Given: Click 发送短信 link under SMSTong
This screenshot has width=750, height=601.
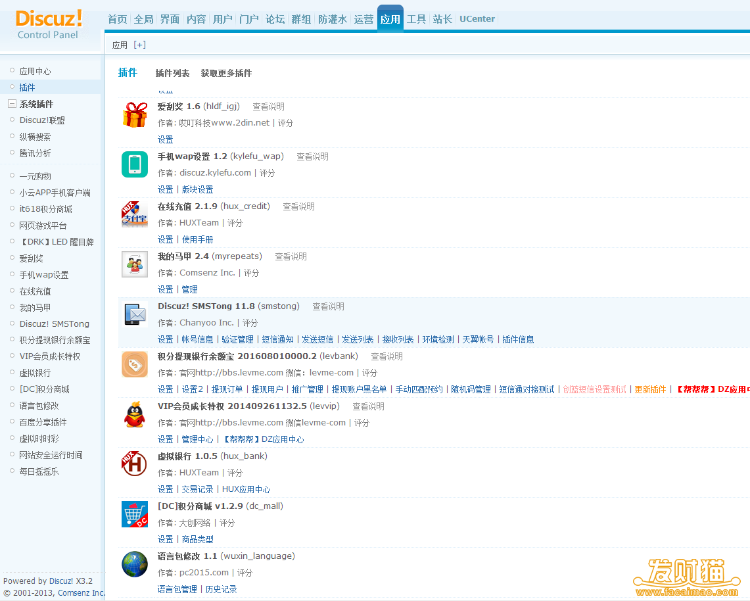Looking at the screenshot, I should 318,339.
